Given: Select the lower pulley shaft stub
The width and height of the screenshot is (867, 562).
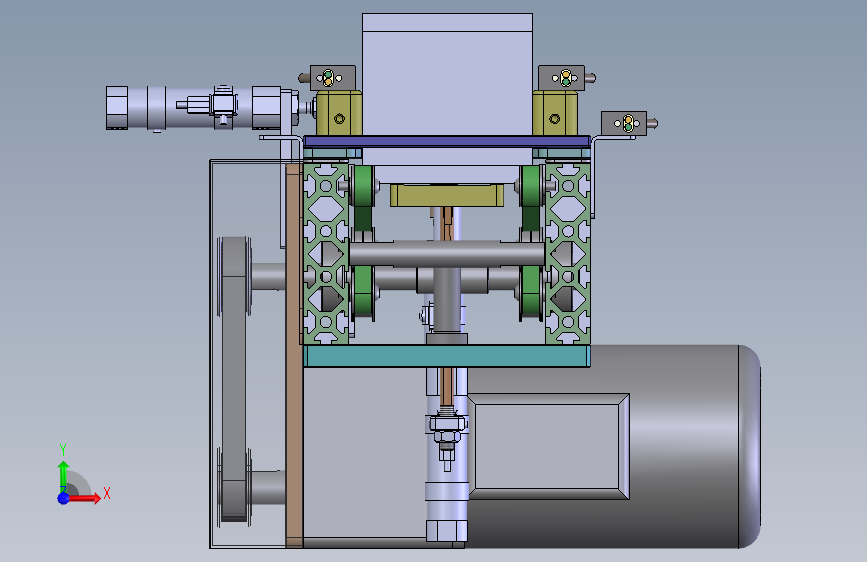Looking at the screenshot, I should tap(269, 487).
